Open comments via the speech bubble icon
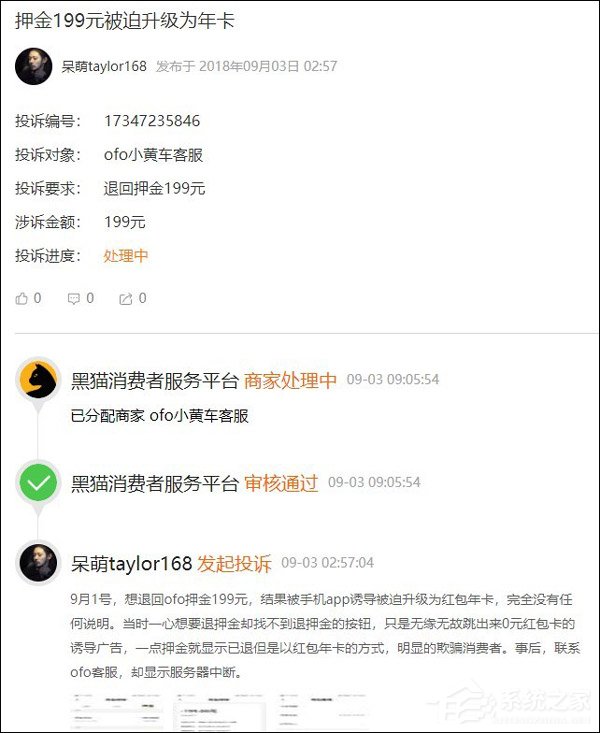This screenshot has width=600, height=733. [x=73, y=299]
